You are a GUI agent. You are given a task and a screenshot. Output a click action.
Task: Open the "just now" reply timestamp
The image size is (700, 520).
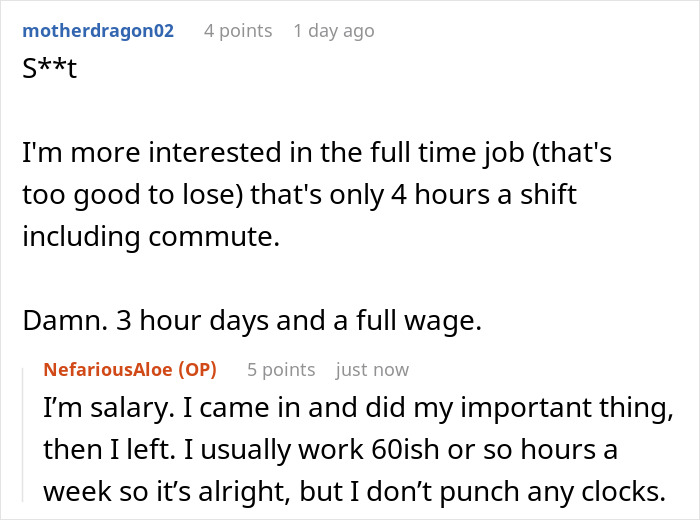coord(372,370)
